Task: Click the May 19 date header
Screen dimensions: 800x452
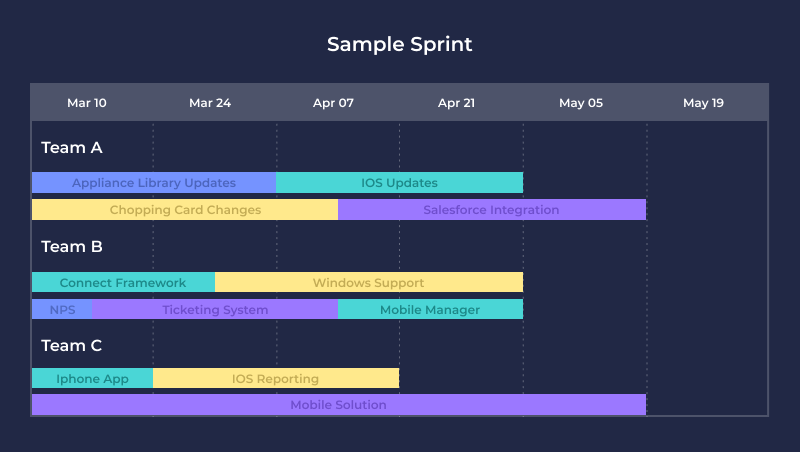Action: click(x=703, y=103)
